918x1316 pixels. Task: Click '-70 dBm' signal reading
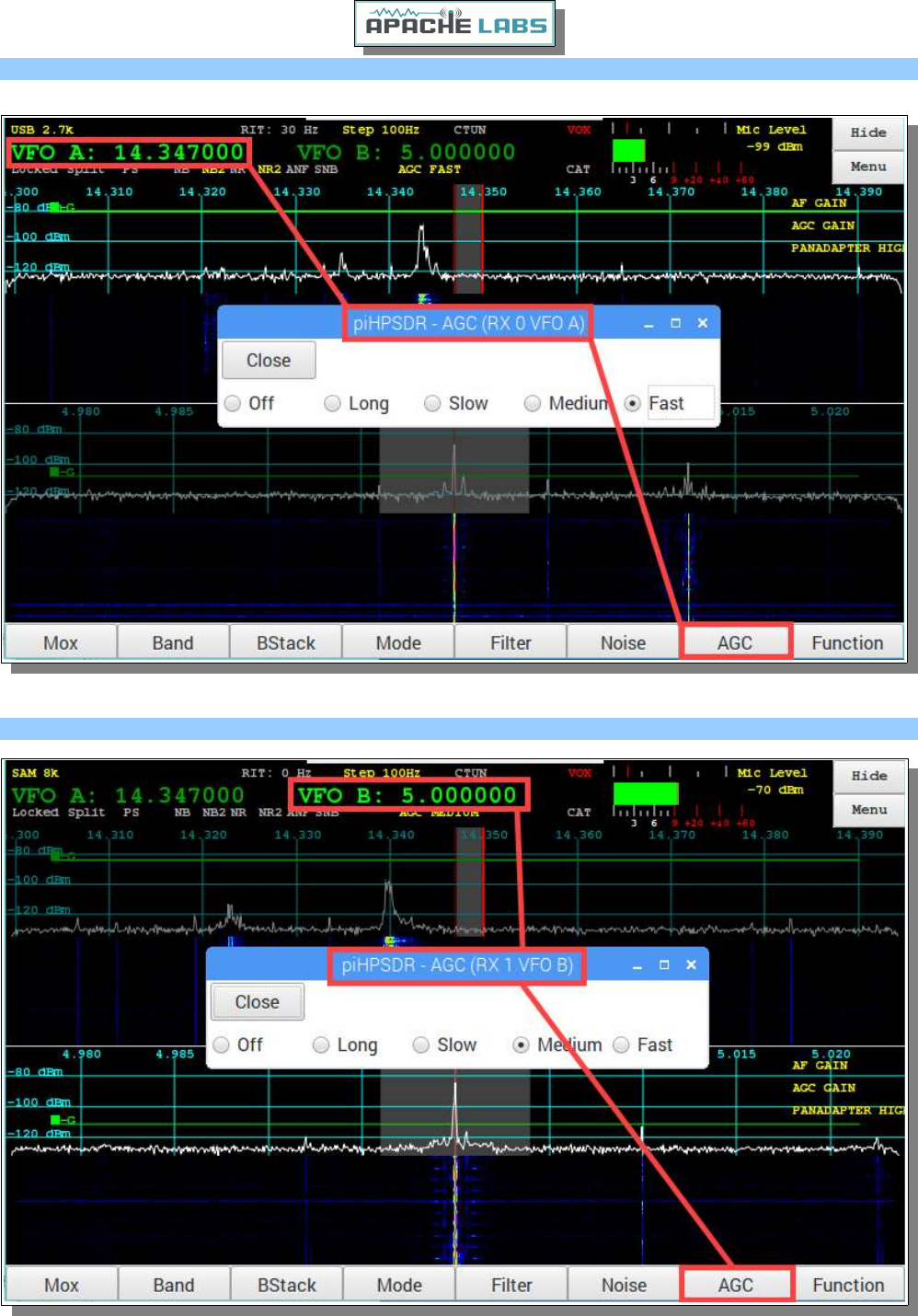click(x=775, y=790)
